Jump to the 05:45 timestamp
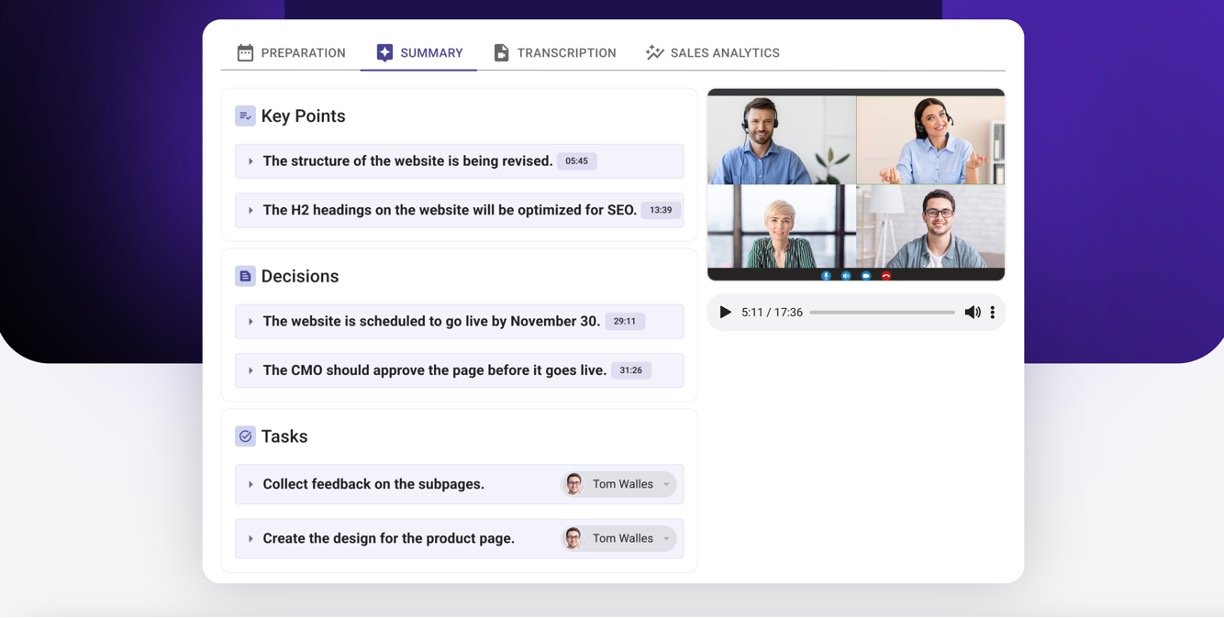The width and height of the screenshot is (1224, 618). 576,161
